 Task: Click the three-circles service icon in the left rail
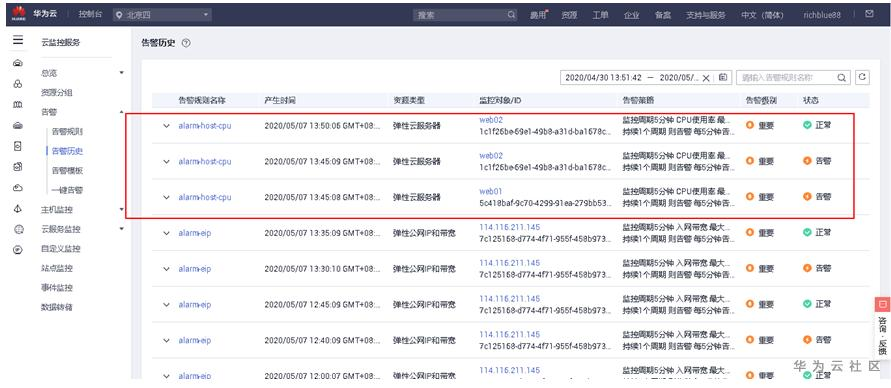coord(18,84)
